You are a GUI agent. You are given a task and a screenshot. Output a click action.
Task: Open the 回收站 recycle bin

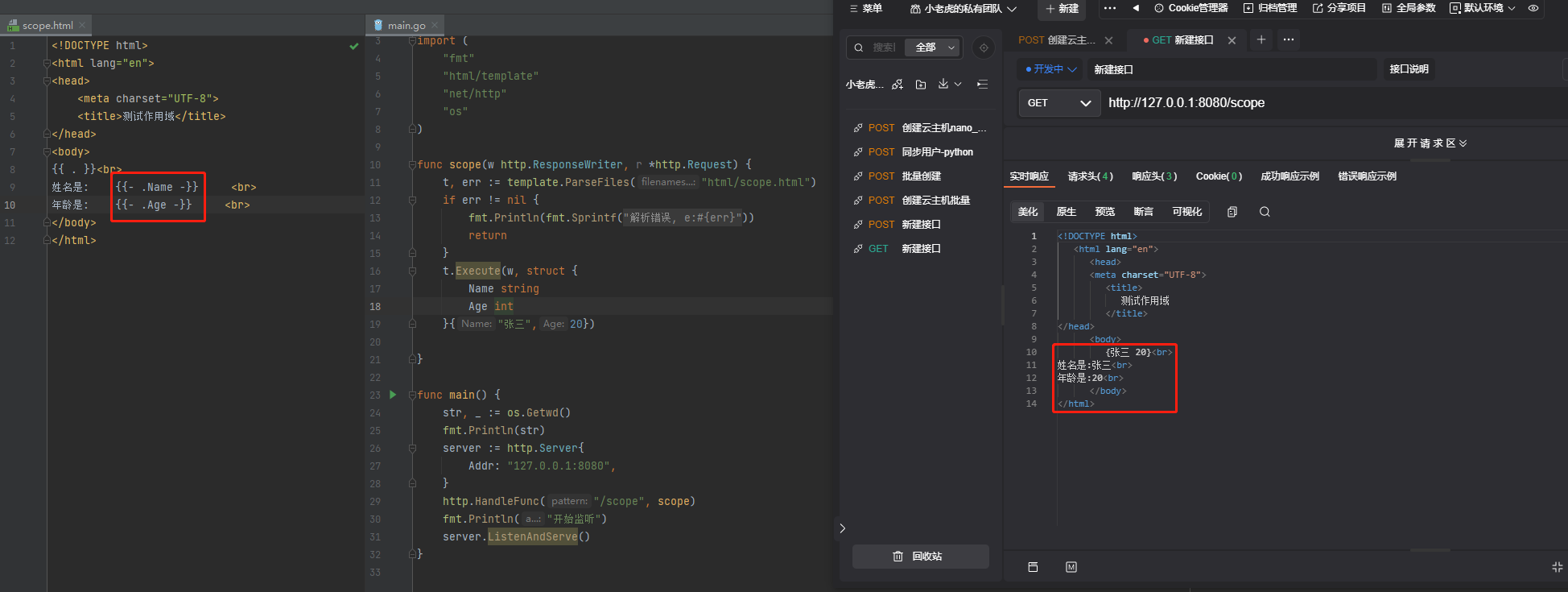(x=921, y=557)
